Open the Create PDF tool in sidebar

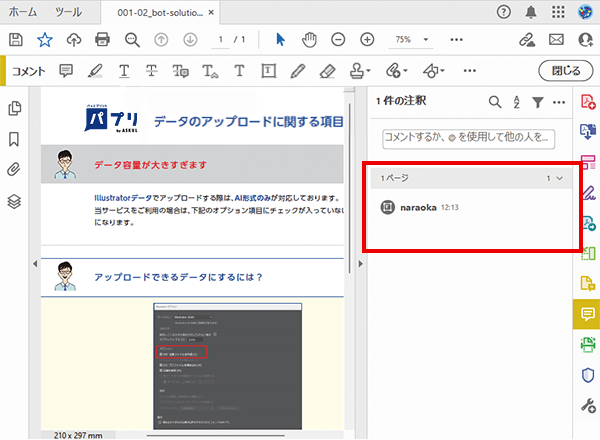tap(588, 102)
